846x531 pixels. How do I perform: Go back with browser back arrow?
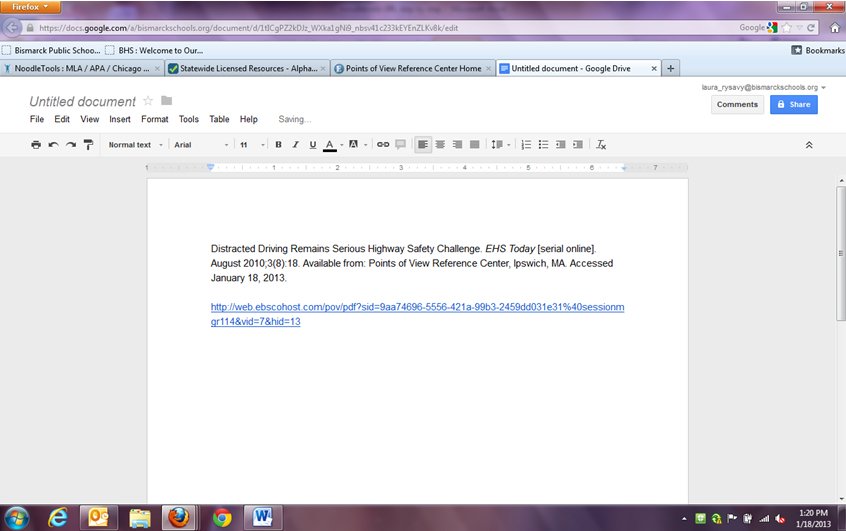12,28
